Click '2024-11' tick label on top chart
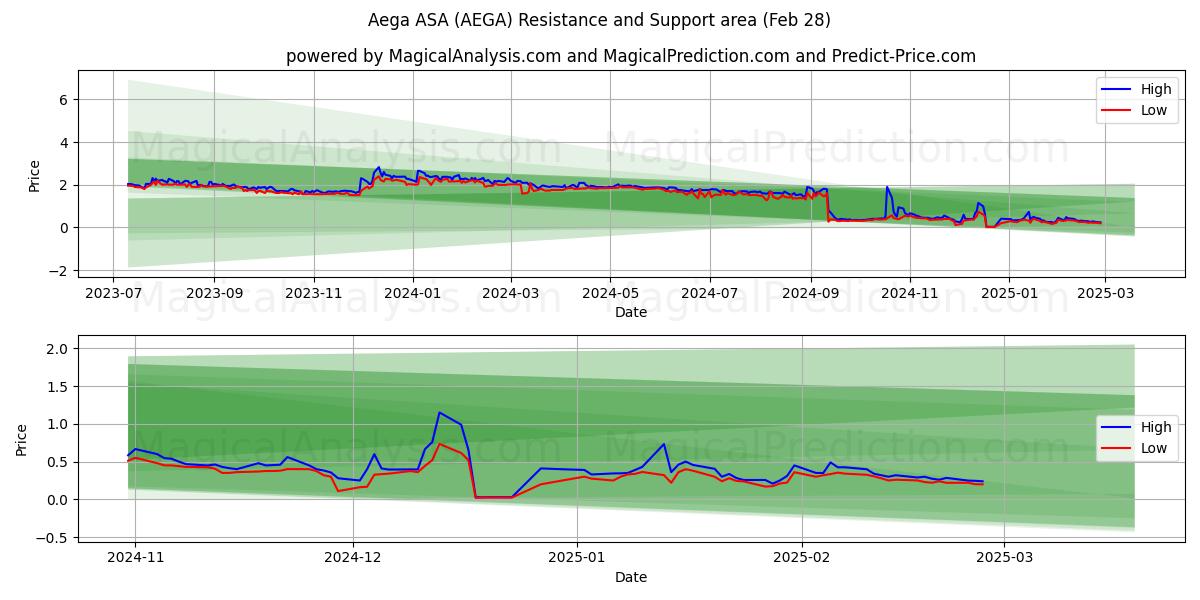 (x=909, y=294)
